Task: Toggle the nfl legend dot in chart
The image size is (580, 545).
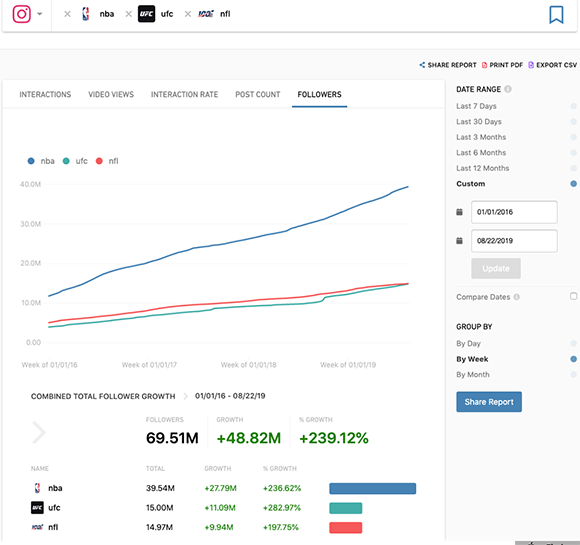Action: pos(99,161)
